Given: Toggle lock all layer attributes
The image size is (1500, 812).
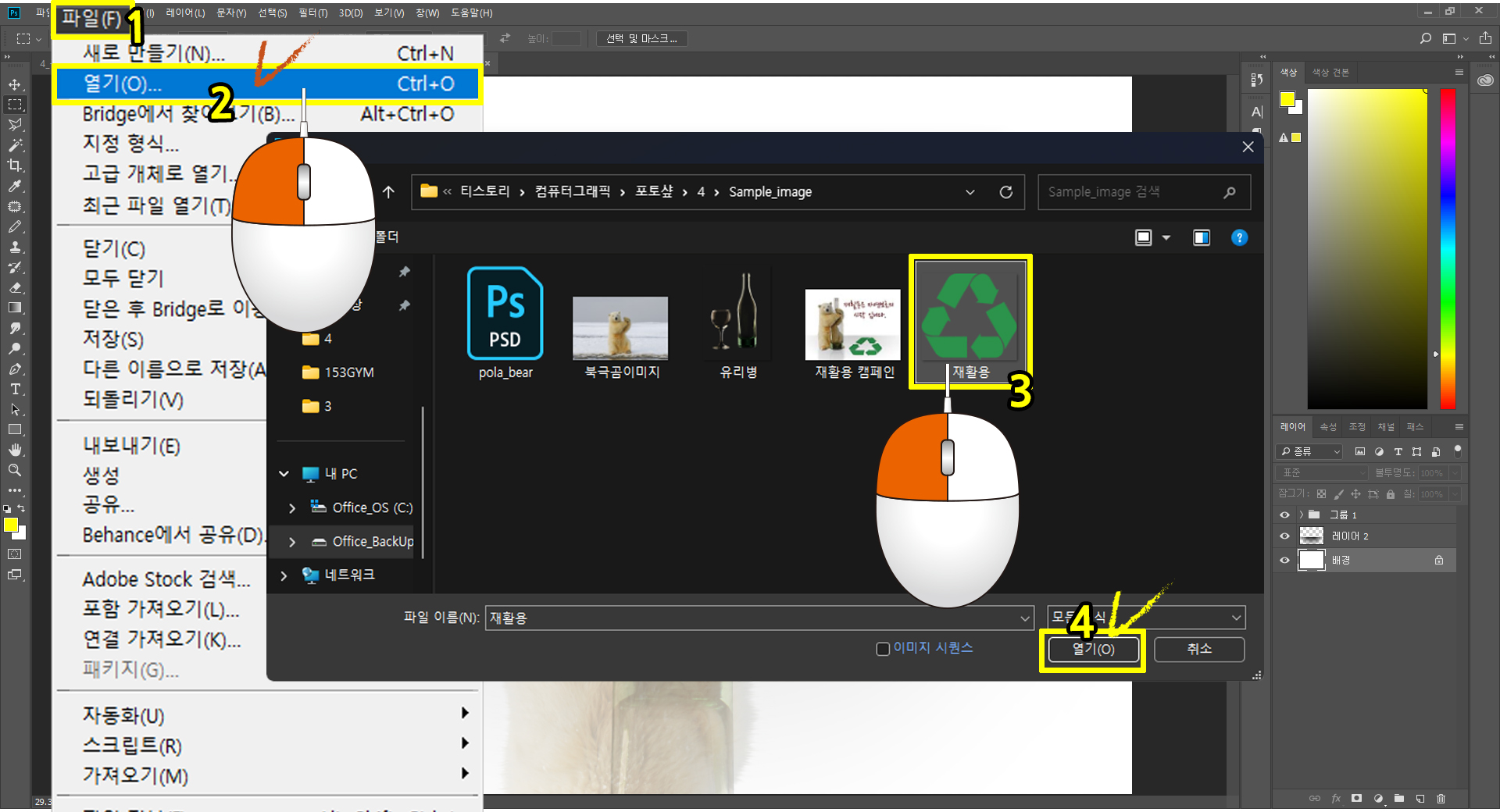Looking at the screenshot, I should pyautogui.click(x=1391, y=494).
